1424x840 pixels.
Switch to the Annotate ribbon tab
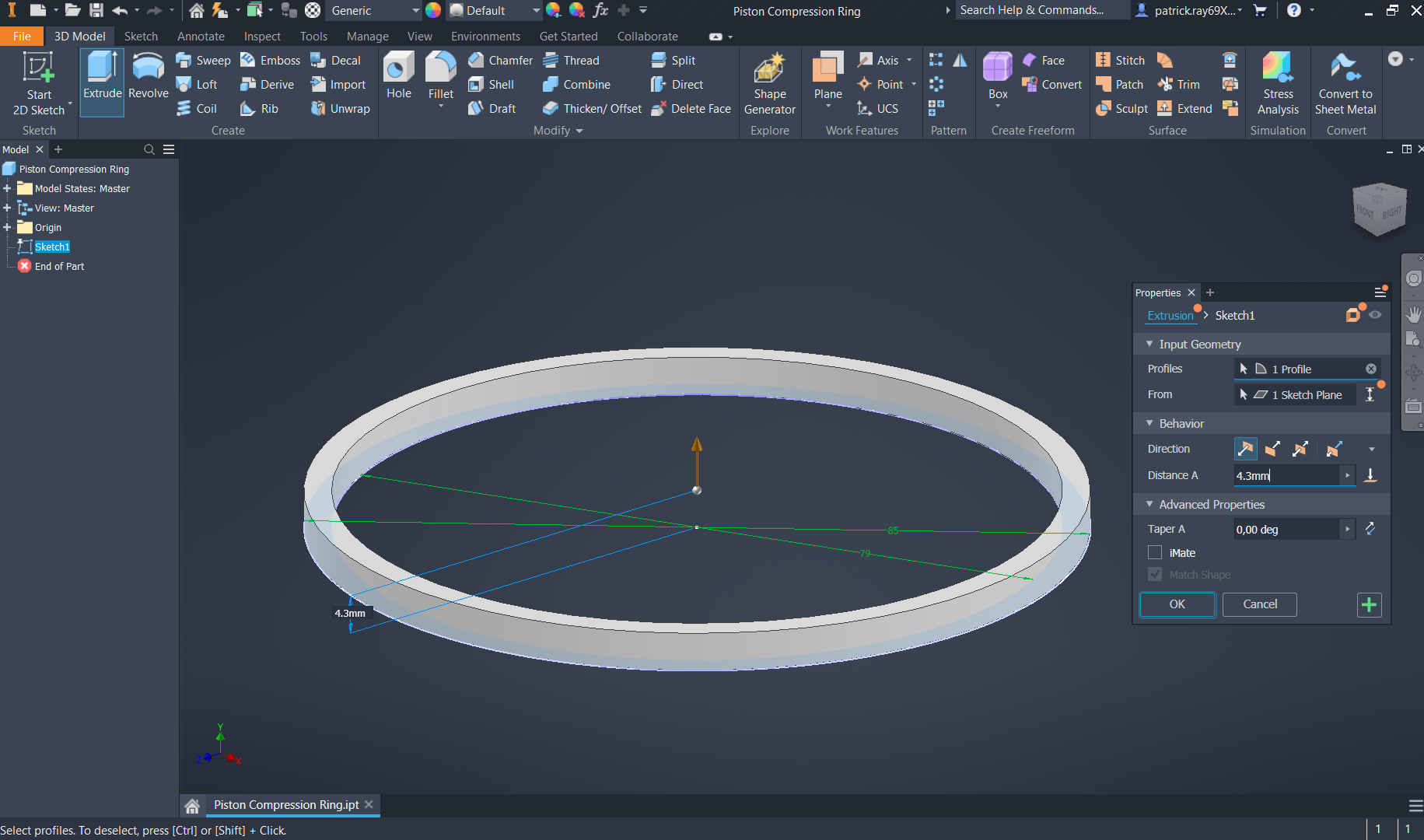pyautogui.click(x=201, y=36)
